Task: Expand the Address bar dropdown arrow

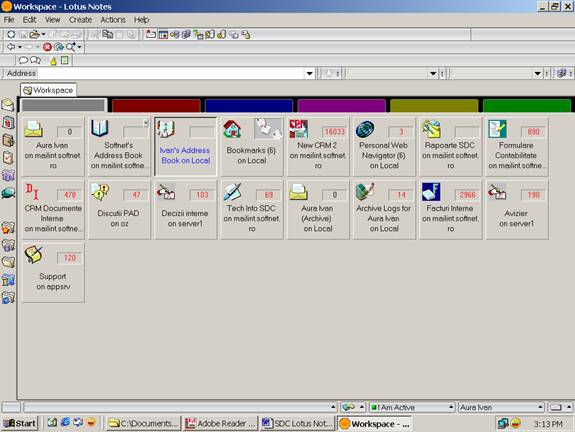Action: pyautogui.click(x=310, y=73)
